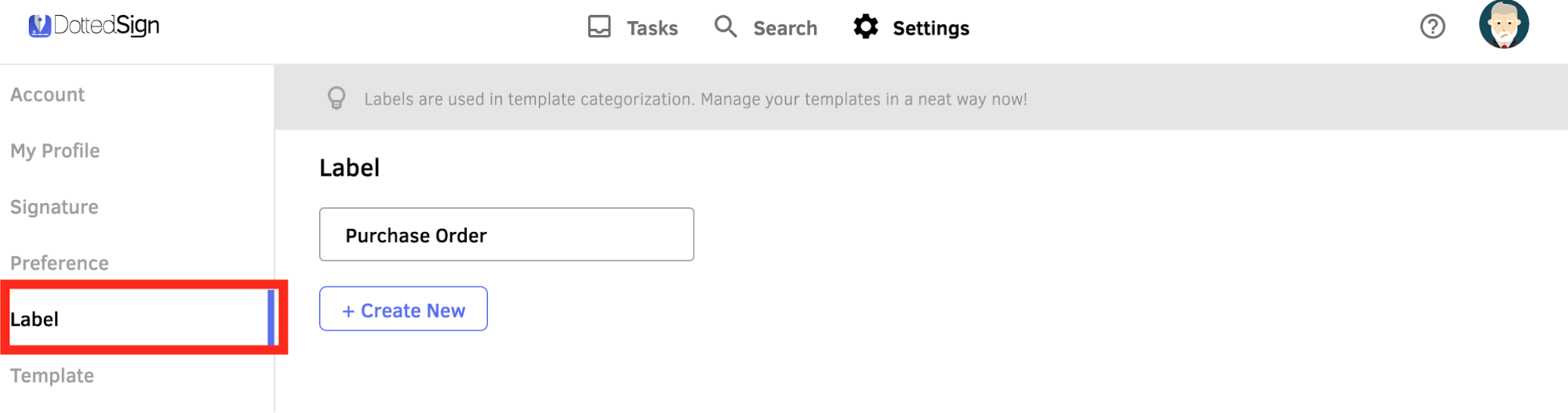Screen dimensions: 1568x413
Task: Go to the Tasks tab
Action: pyautogui.click(x=652, y=28)
